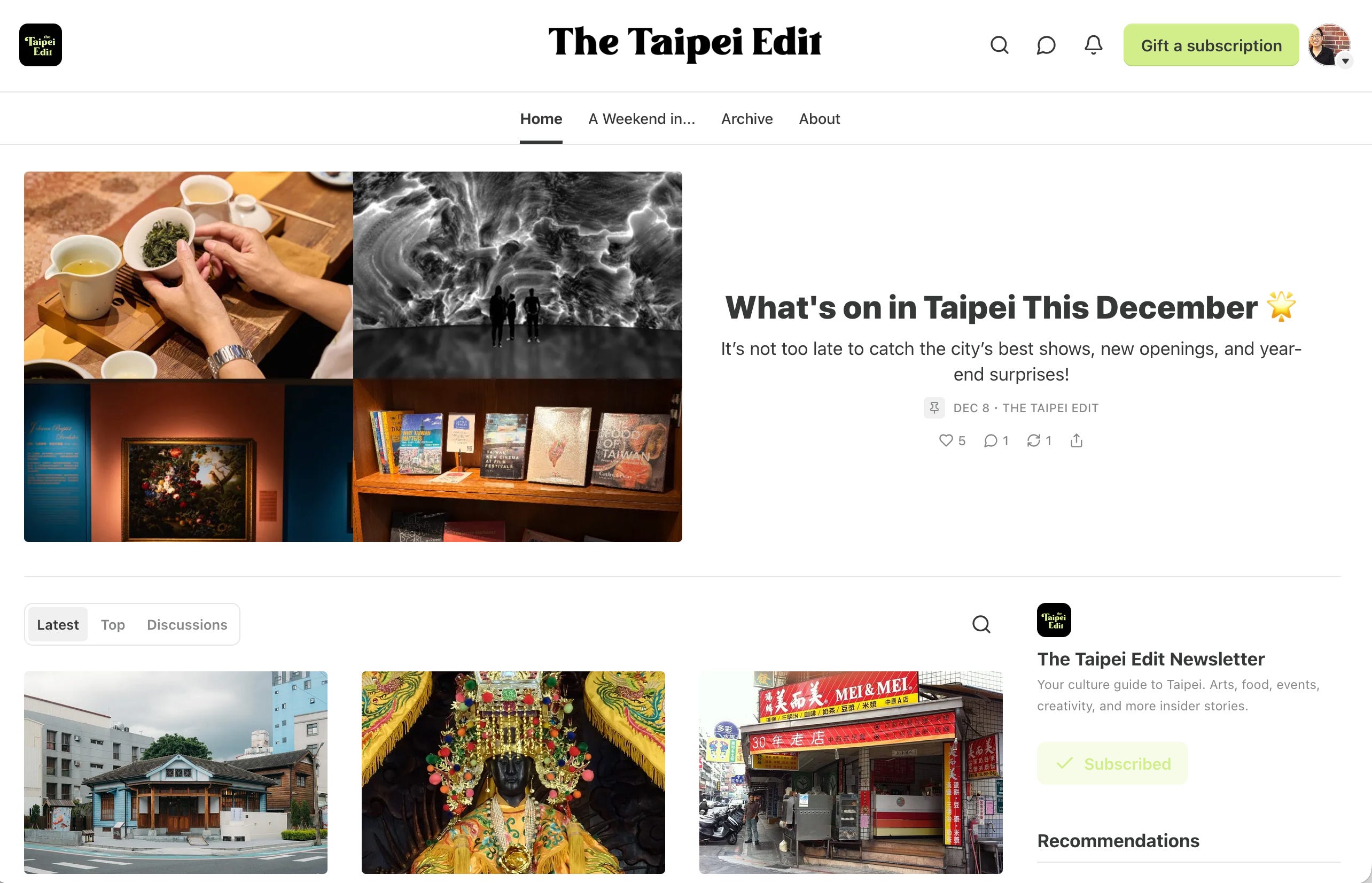Restack the December post
1372x883 pixels.
tap(1039, 440)
